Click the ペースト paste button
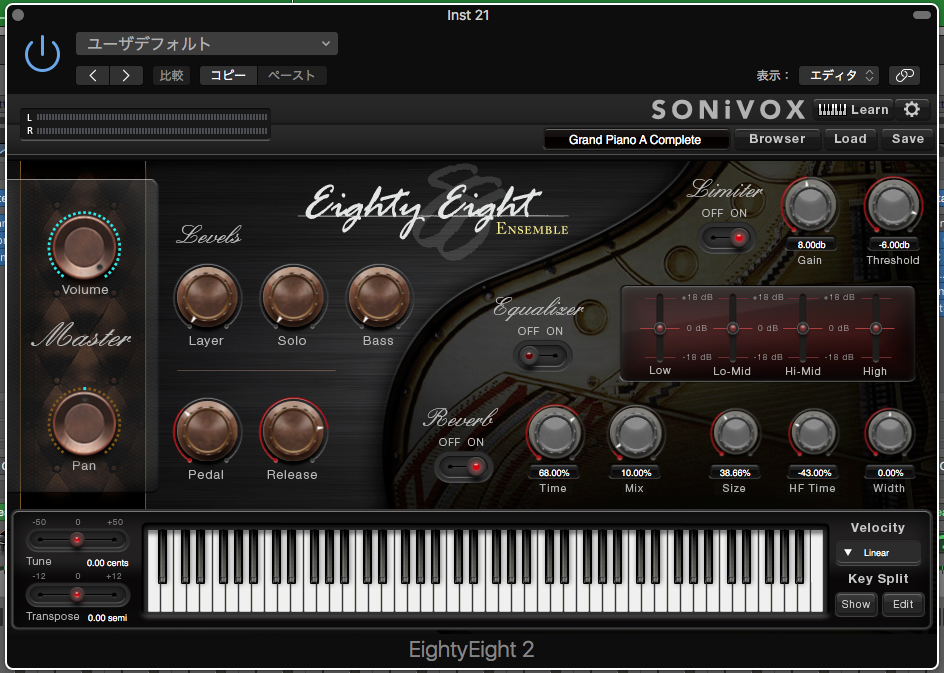Viewport: 944px width, 673px height. point(291,75)
